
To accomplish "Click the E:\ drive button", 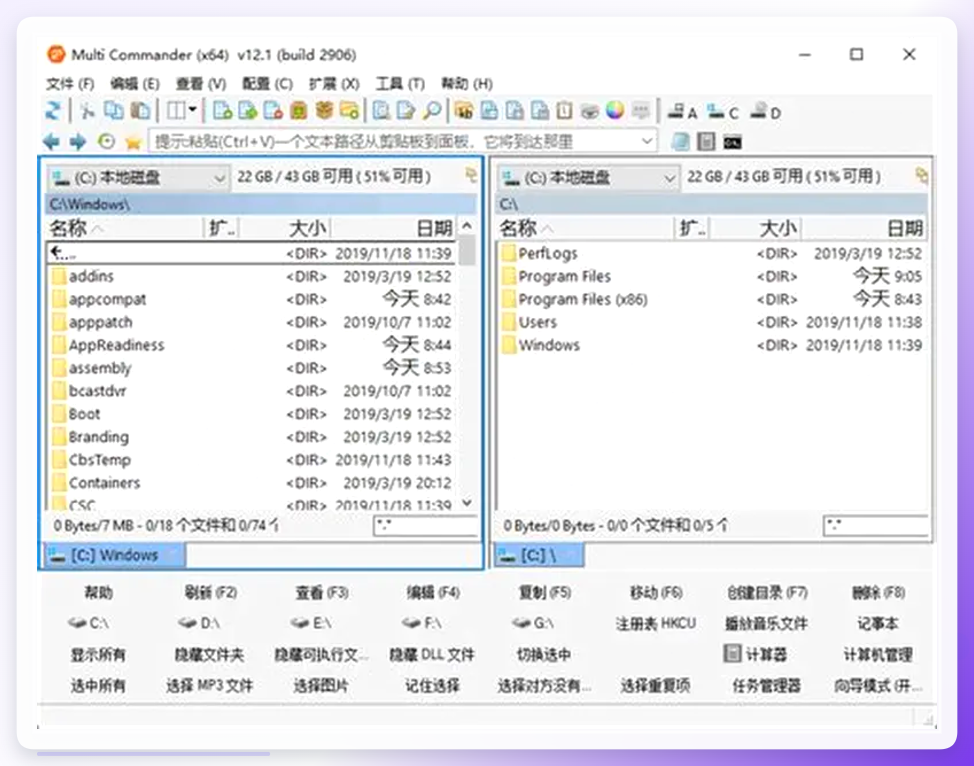I will [311, 623].
